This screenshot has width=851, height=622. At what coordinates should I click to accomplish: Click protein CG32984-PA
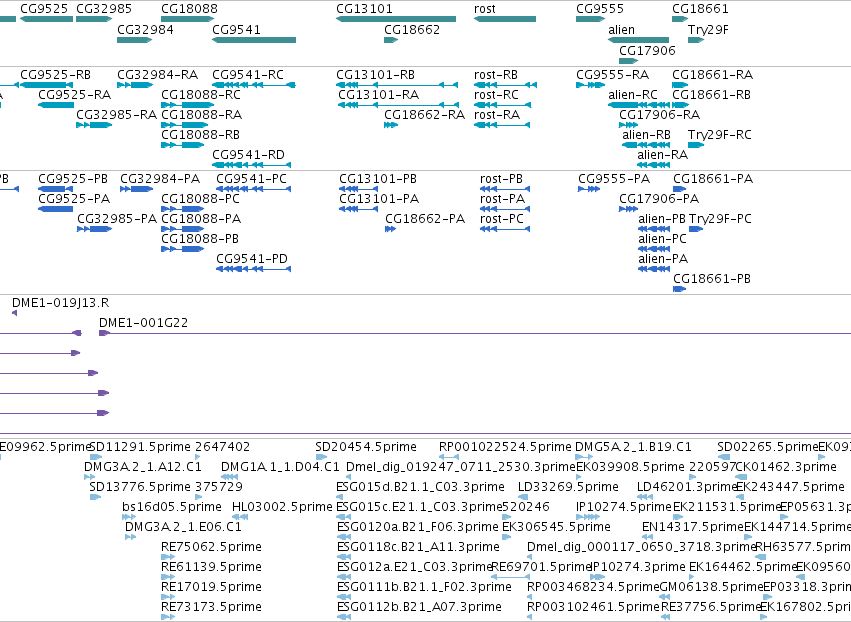[x=136, y=189]
